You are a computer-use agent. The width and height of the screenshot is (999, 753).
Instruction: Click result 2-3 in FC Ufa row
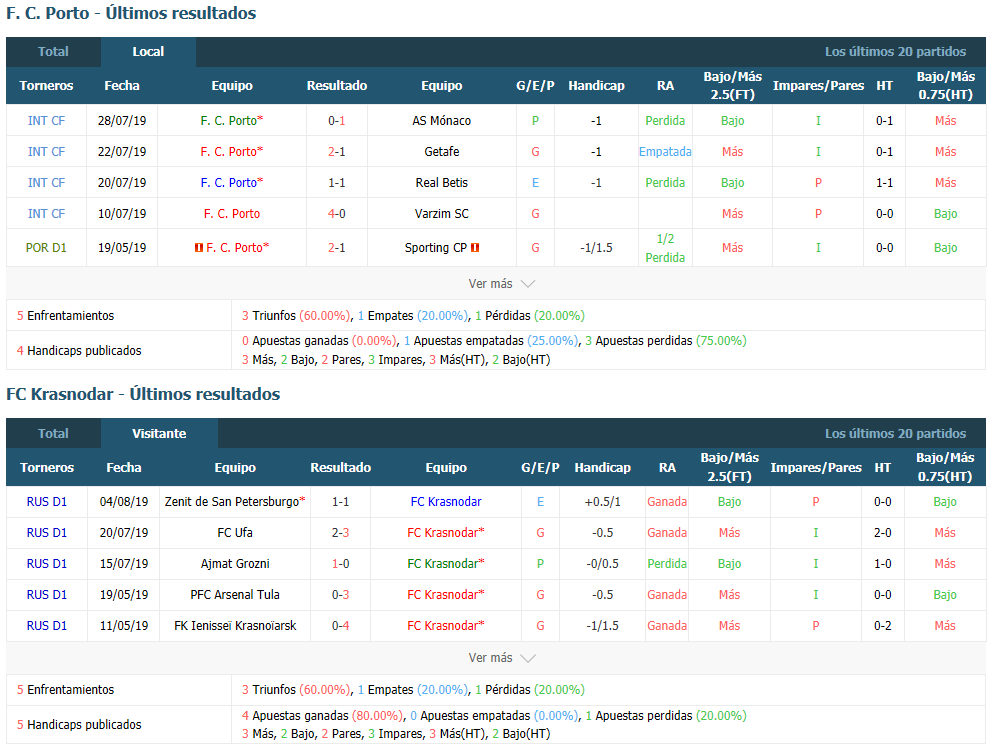click(340, 533)
